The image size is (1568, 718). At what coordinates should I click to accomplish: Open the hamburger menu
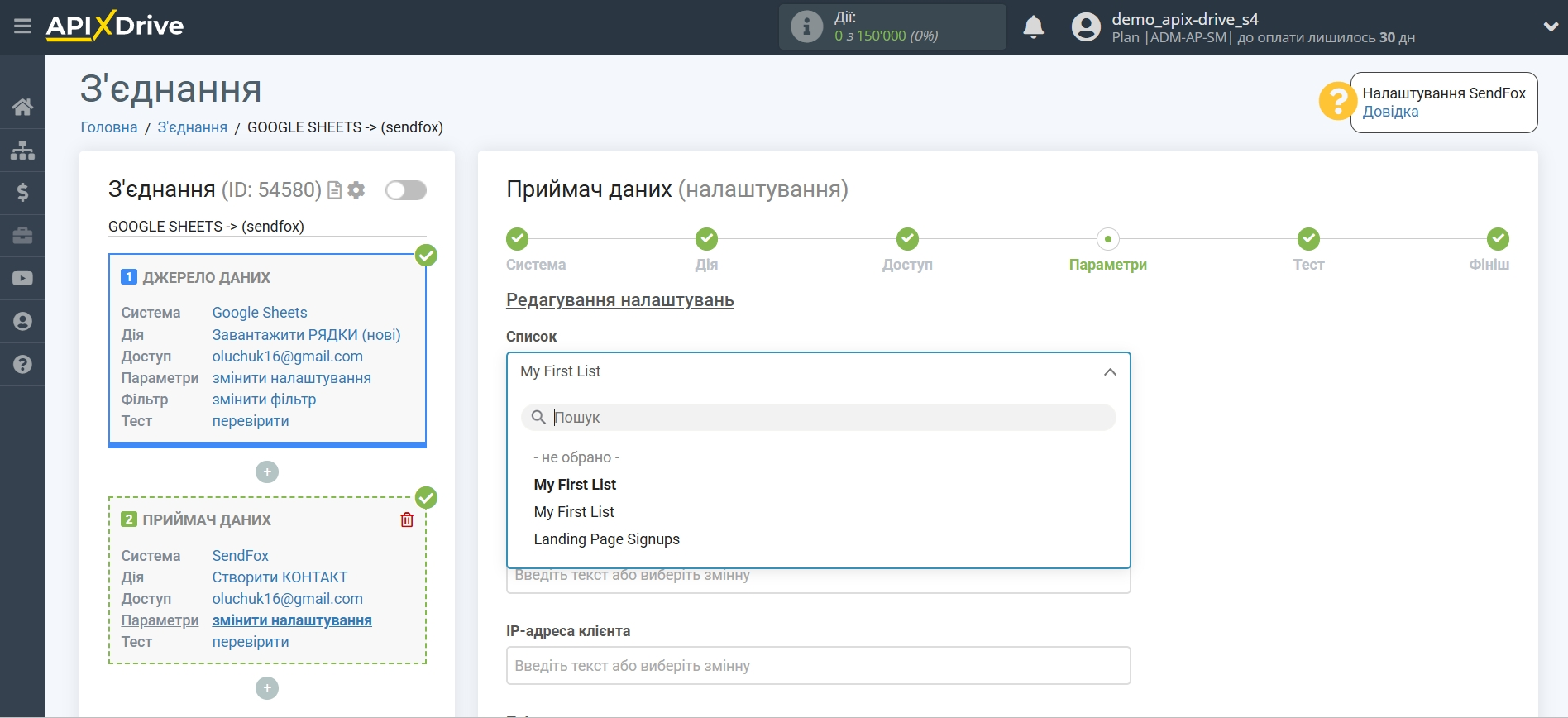[x=22, y=26]
